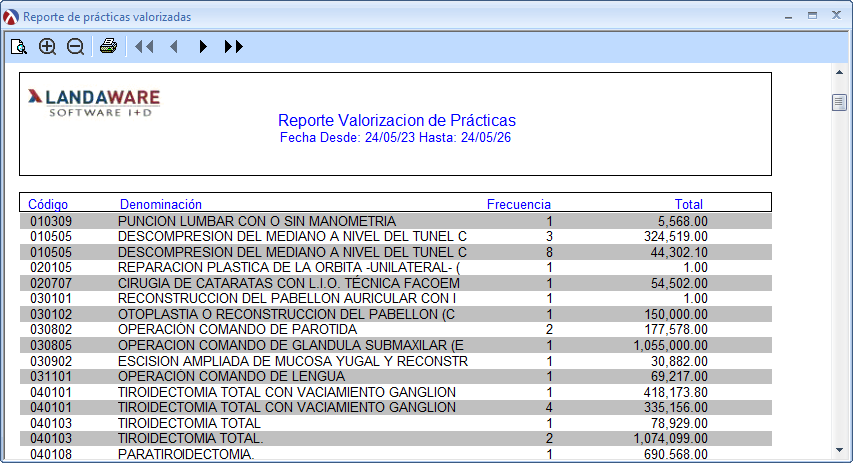
Task: Click total 690,568.00
Action: click(x=676, y=454)
